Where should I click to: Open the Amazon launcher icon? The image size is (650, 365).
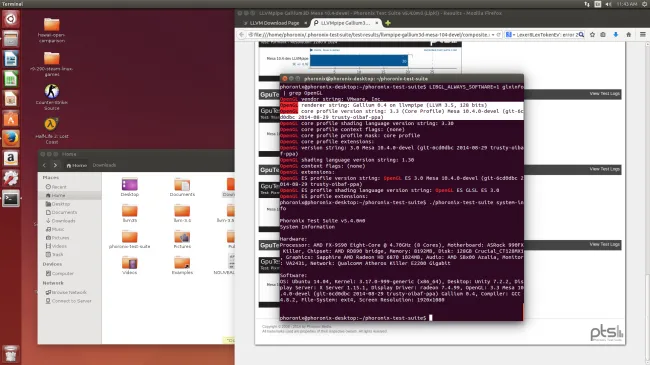coord(11,158)
